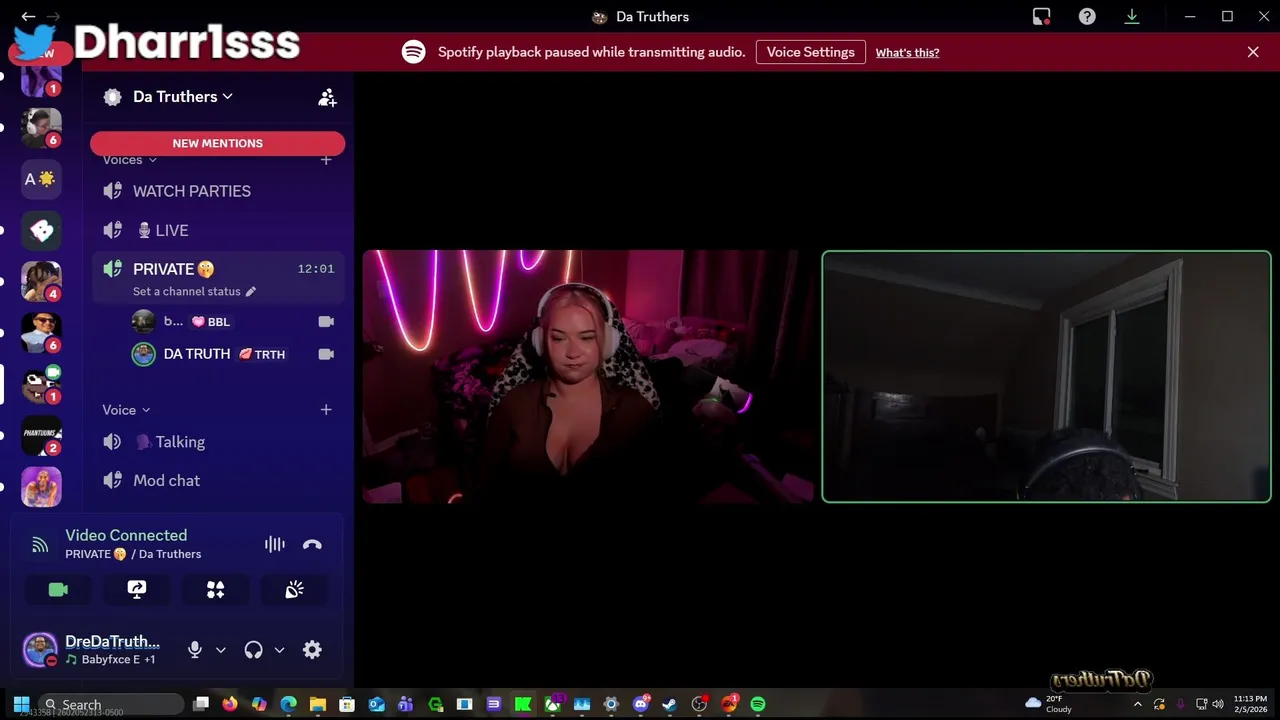Open server icon with 4 badge
1280x720 pixels.
click(x=41, y=282)
